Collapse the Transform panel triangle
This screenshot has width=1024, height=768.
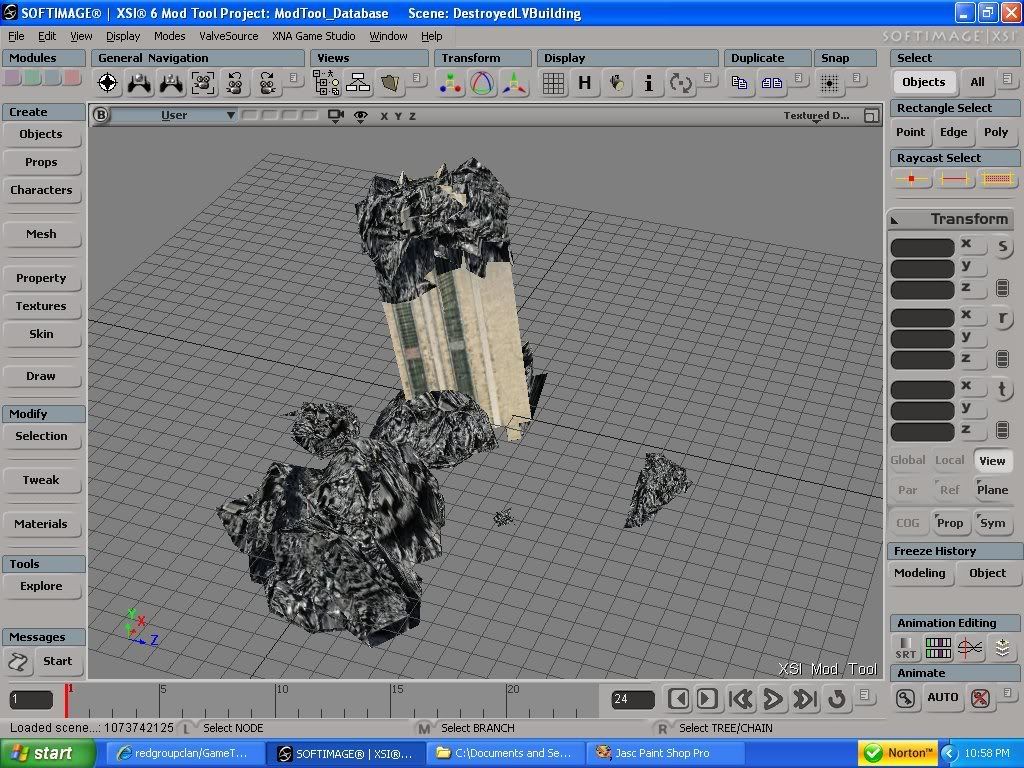[x=895, y=221]
